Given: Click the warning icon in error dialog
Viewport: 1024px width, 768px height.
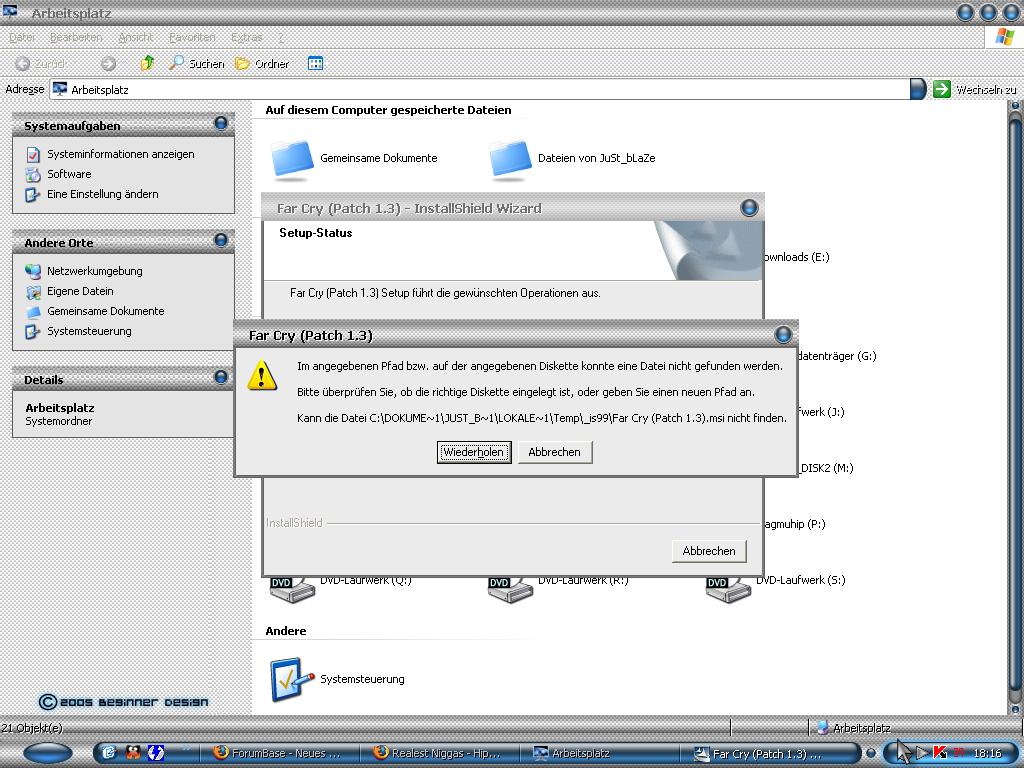Looking at the screenshot, I should (262, 375).
